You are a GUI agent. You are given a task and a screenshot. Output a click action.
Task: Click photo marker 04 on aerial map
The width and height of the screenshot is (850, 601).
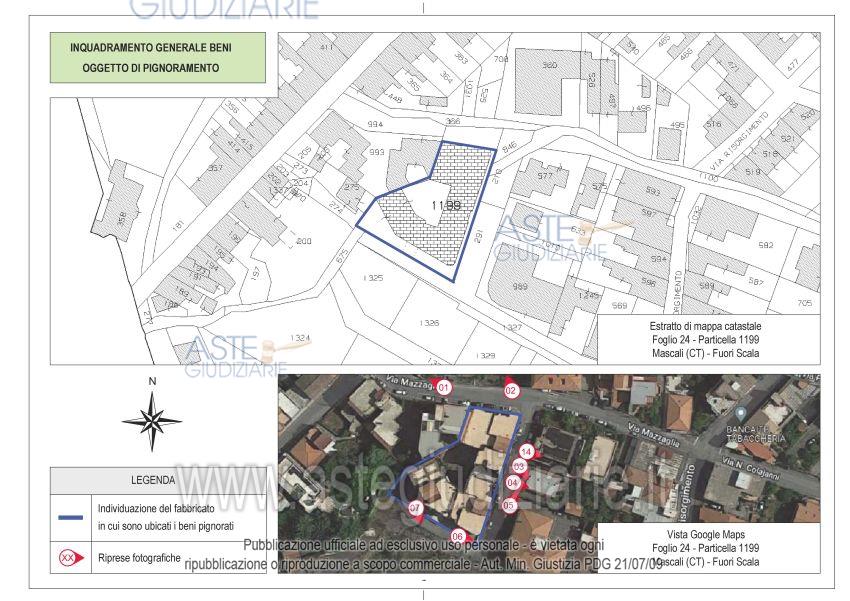click(513, 483)
